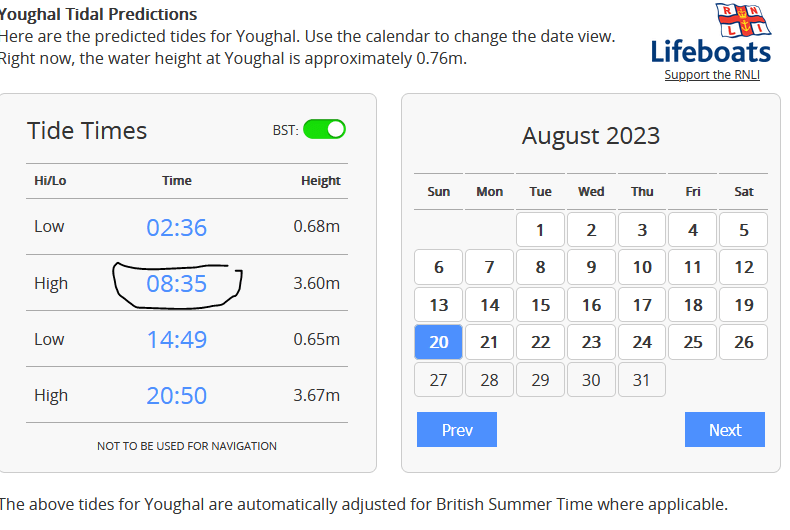Click the circled 08:35 high tide time
Screen dimensions: 790x530
pyautogui.click(x=177, y=284)
